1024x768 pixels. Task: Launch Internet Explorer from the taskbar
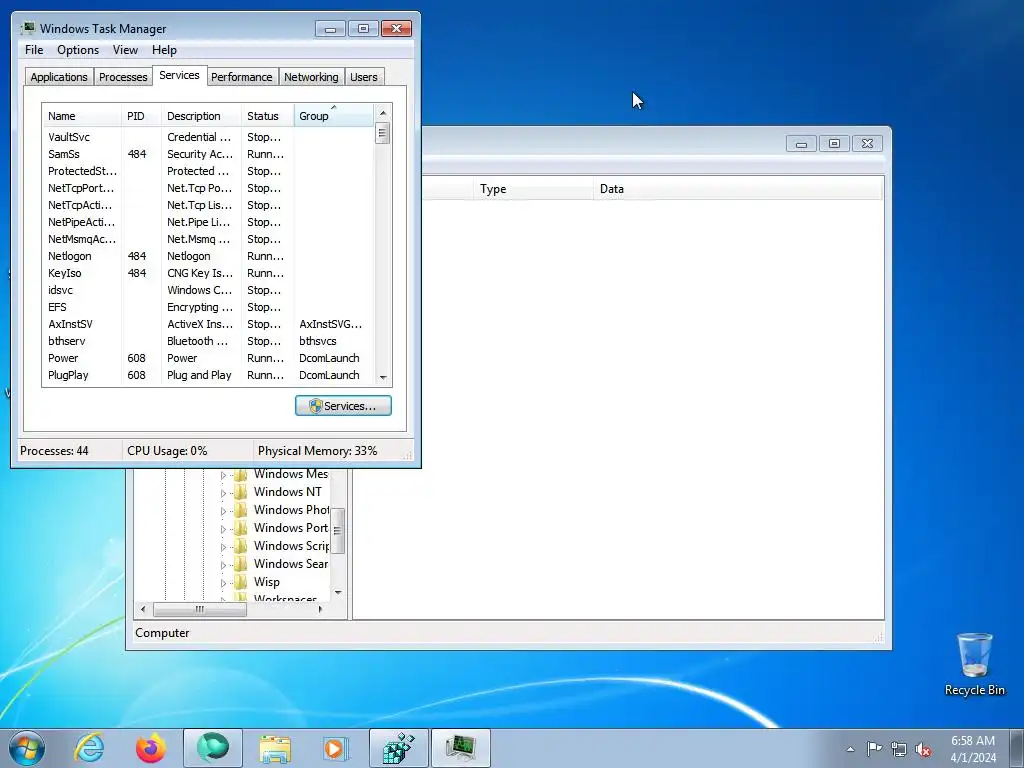tap(89, 748)
